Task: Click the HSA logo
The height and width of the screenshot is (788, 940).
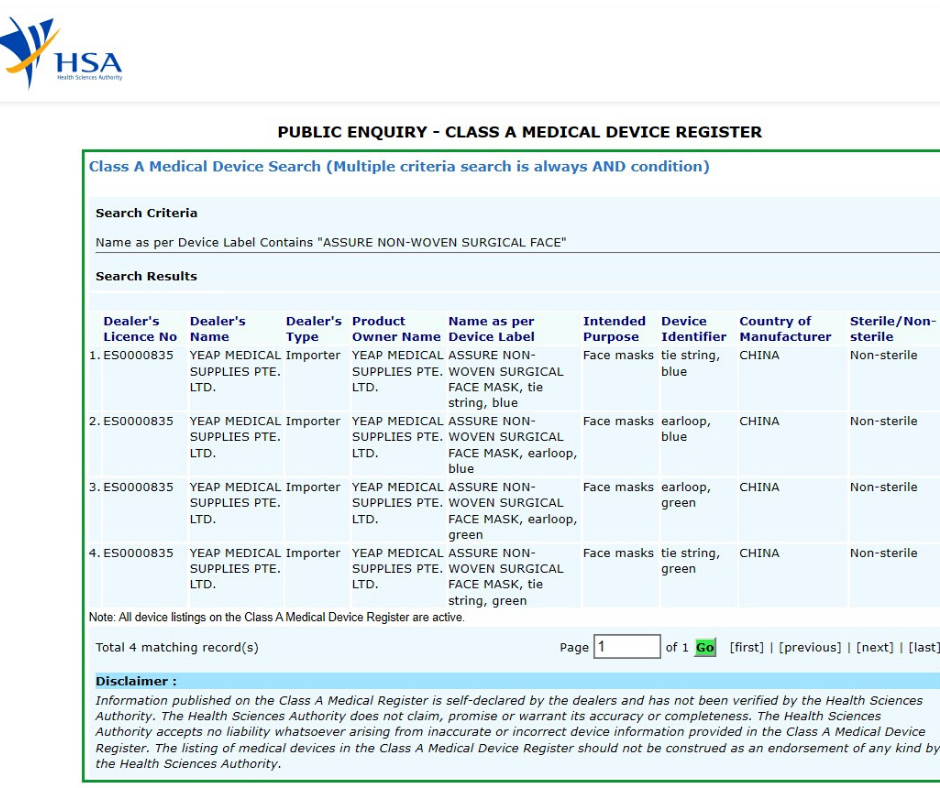Action: click(61, 53)
